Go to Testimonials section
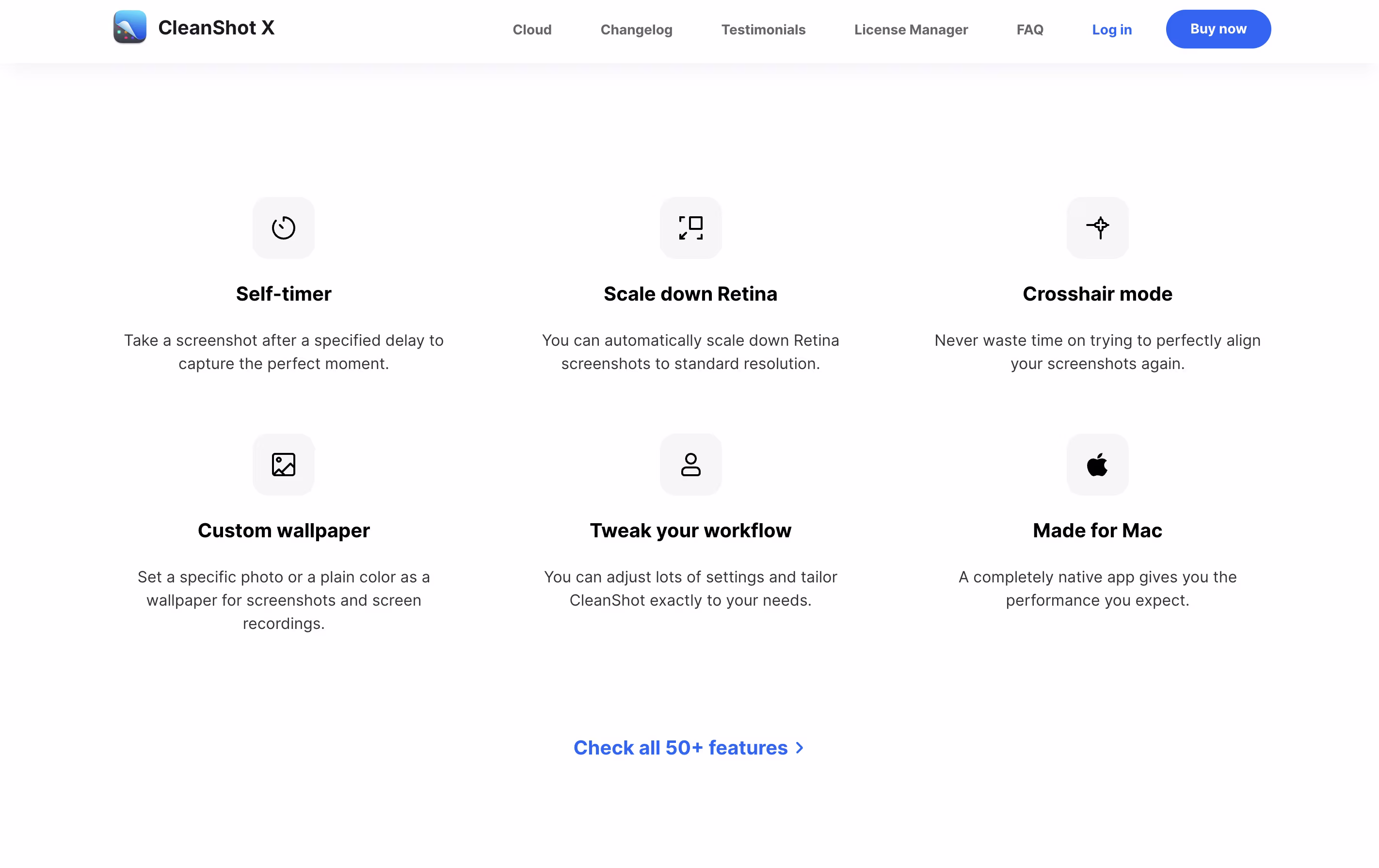 click(763, 29)
